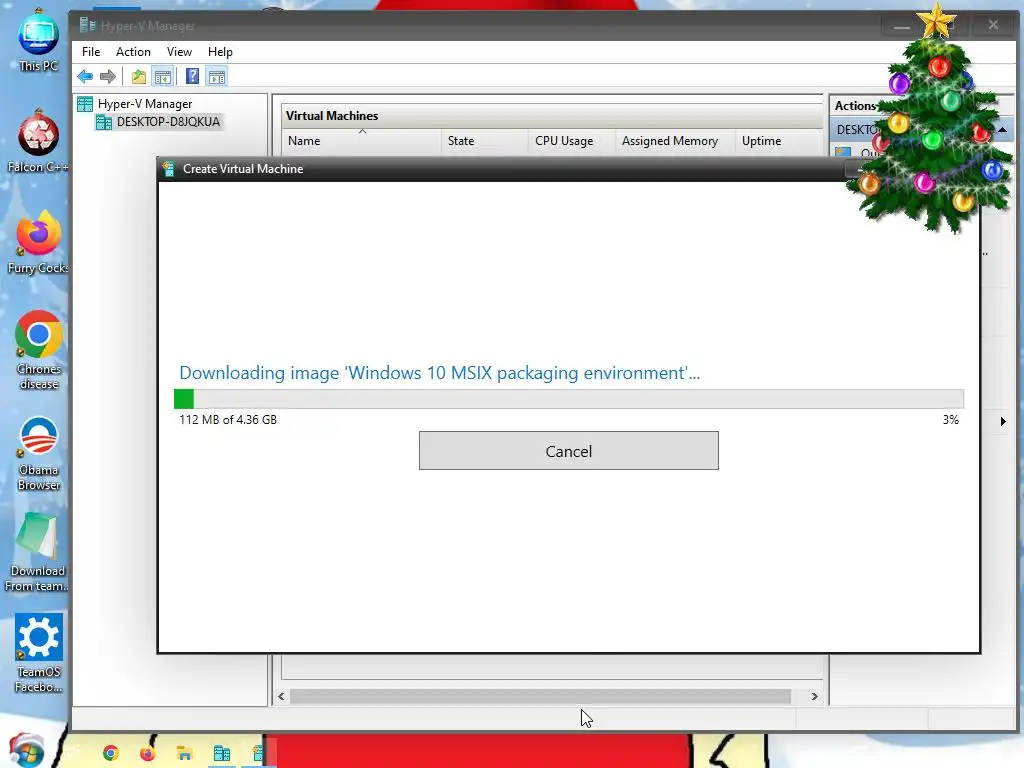Image resolution: width=1024 pixels, height=768 pixels.
Task: Open the Action menu
Action: click(133, 52)
